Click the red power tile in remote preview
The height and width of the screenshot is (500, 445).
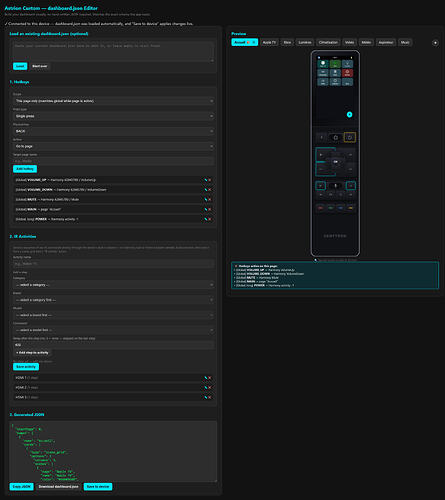pyautogui.click(x=347, y=73)
